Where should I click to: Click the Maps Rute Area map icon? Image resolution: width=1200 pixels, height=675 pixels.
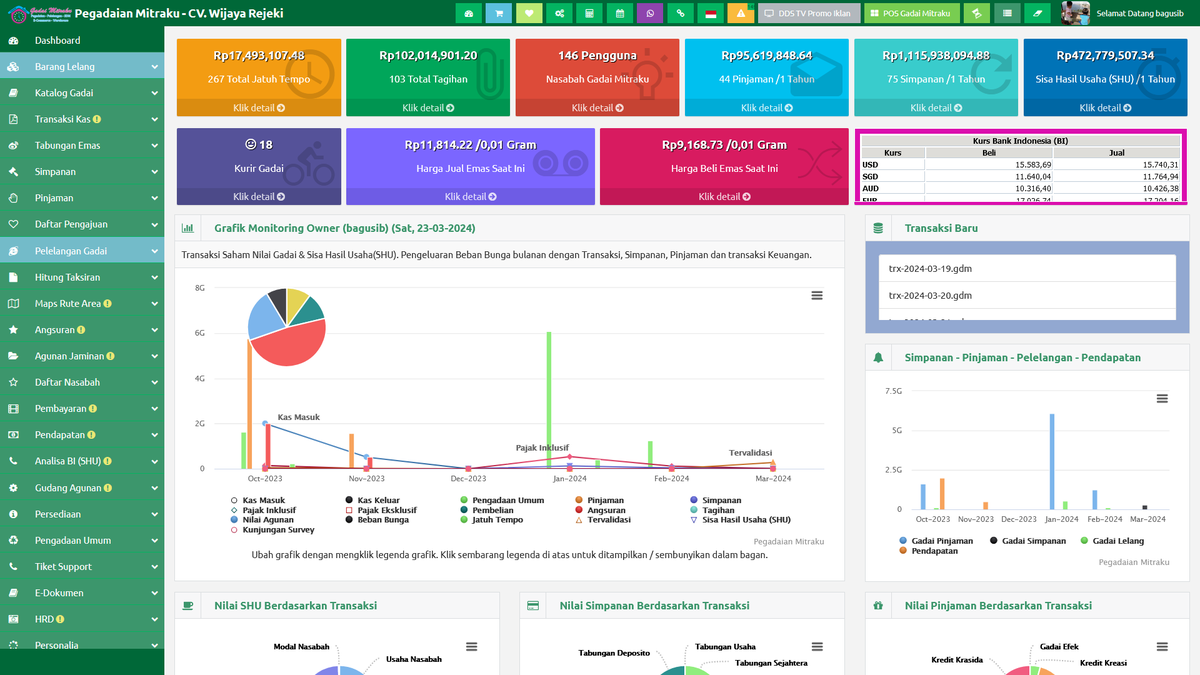13,303
